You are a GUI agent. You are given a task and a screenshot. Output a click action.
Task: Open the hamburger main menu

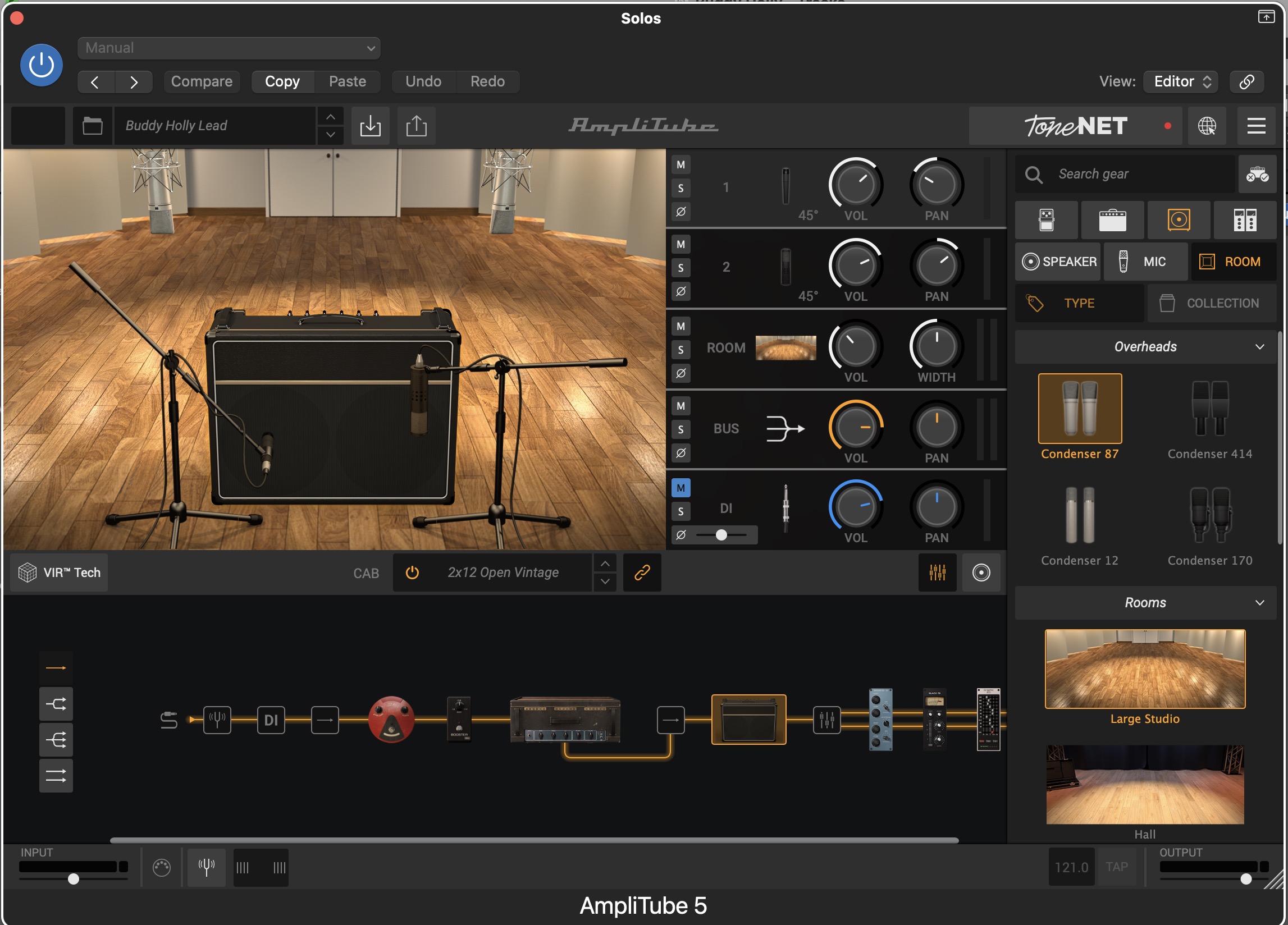click(x=1256, y=126)
